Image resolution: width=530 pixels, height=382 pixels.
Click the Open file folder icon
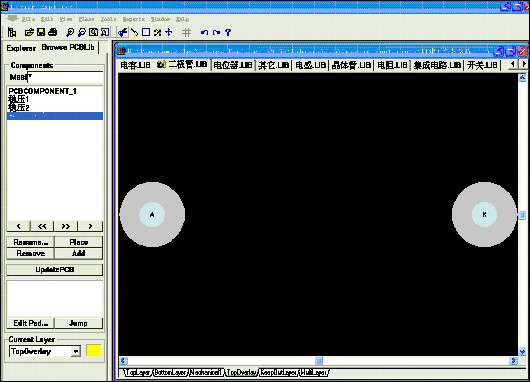pos(29,32)
